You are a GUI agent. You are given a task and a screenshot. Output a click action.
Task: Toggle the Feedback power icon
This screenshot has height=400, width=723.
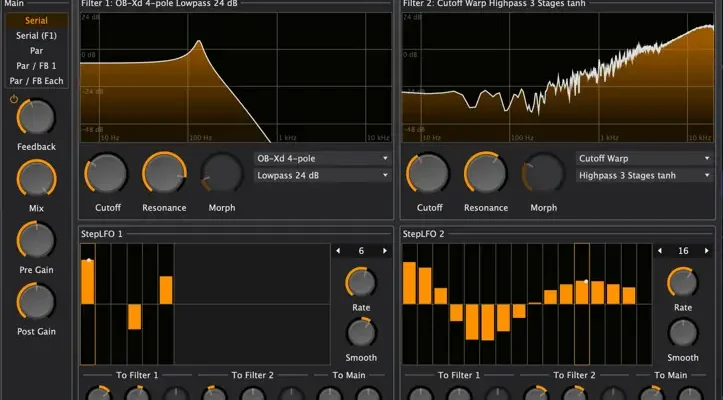(x=14, y=99)
